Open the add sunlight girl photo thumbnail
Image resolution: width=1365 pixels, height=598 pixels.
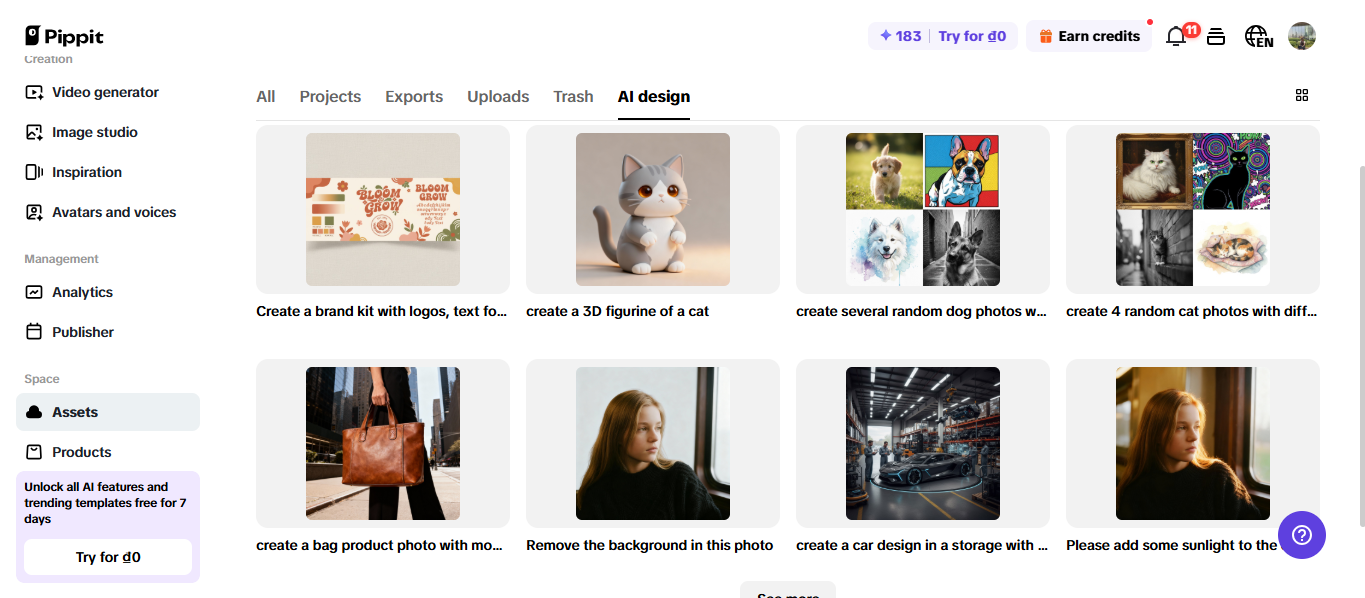coord(1193,443)
